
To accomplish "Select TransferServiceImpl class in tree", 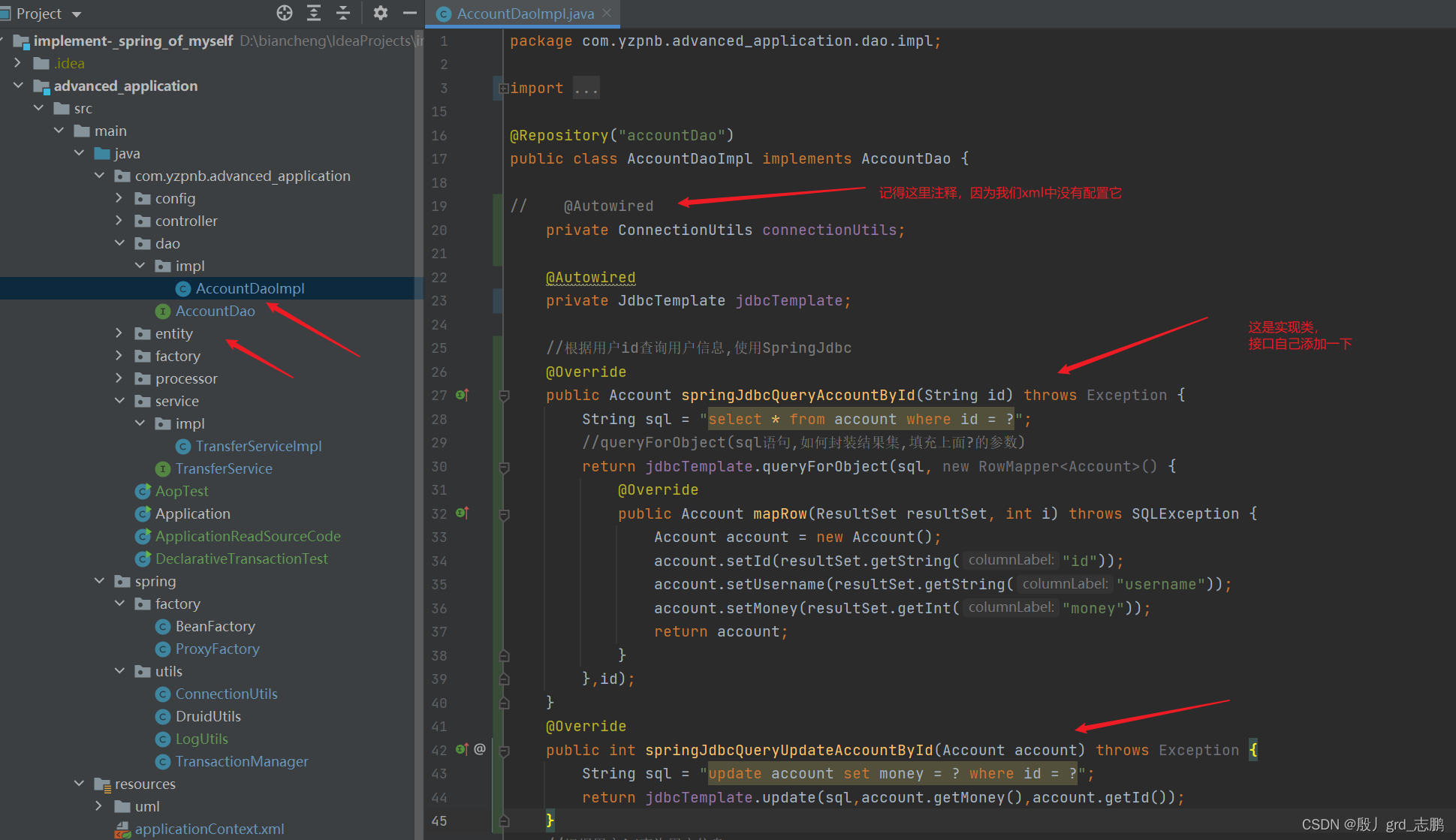I will point(258,446).
